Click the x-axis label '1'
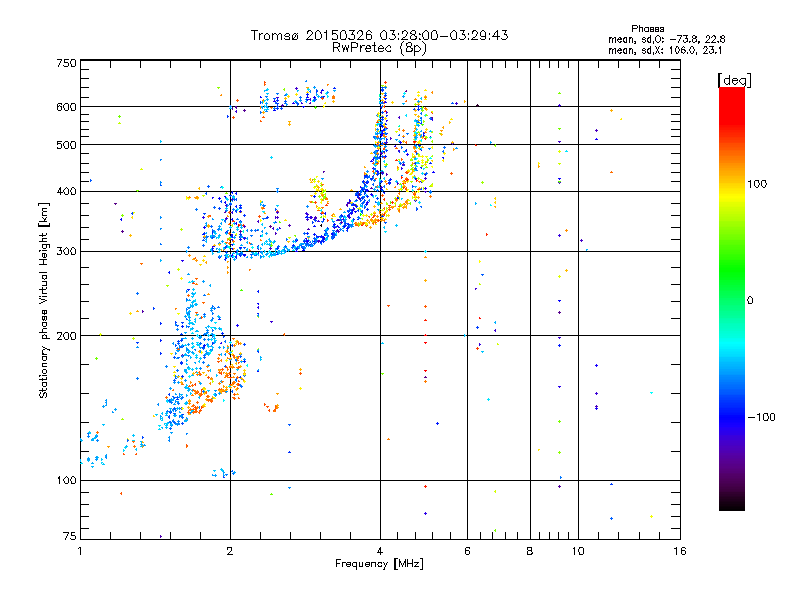Image resolution: width=800 pixels, height=600 pixels. click(x=80, y=551)
